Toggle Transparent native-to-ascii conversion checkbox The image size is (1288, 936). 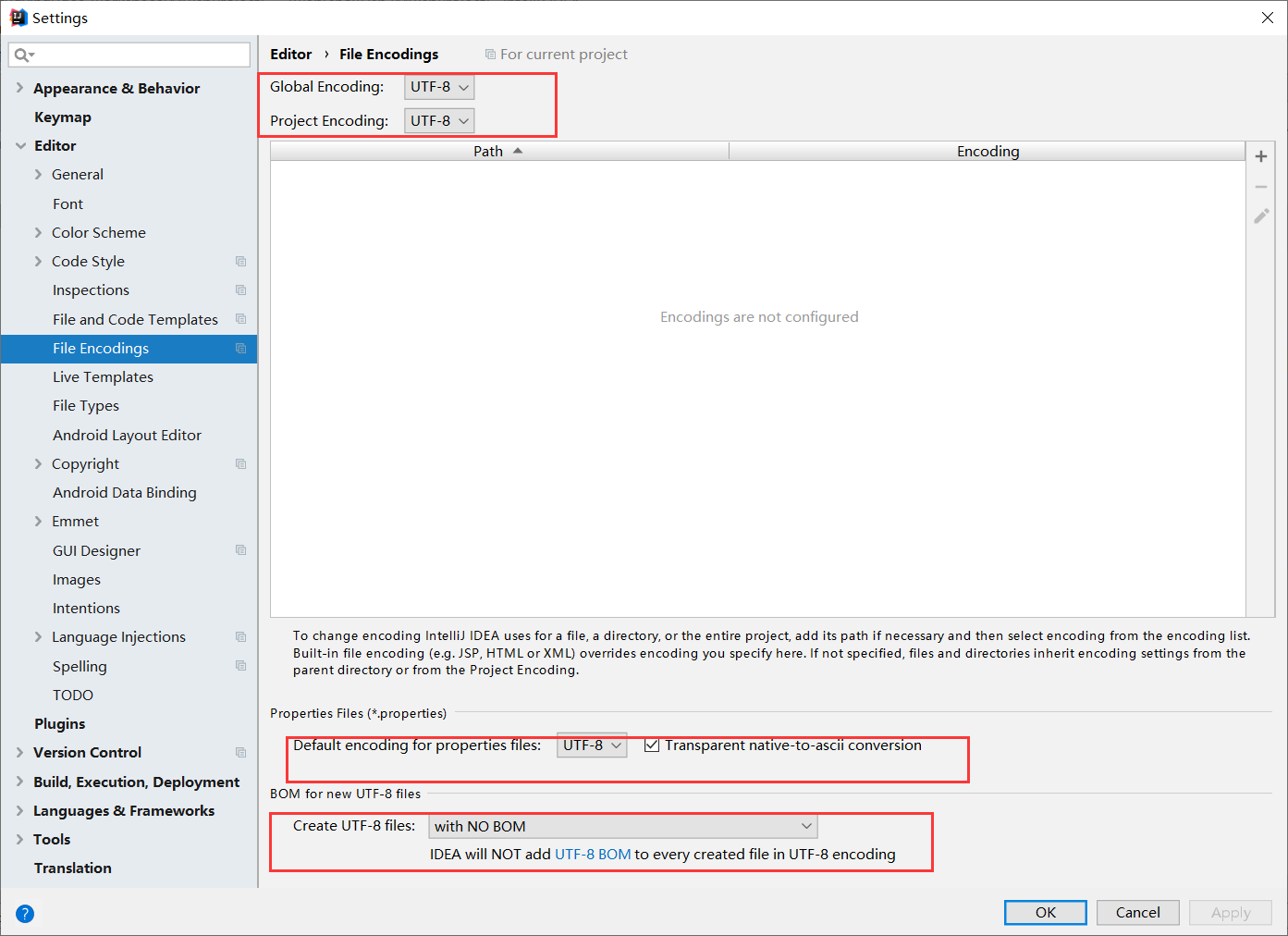click(652, 745)
